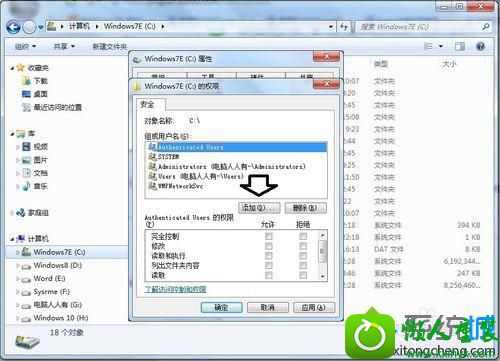Check Allow for 修改
This screenshot has width=500, height=361.
click(x=268, y=246)
